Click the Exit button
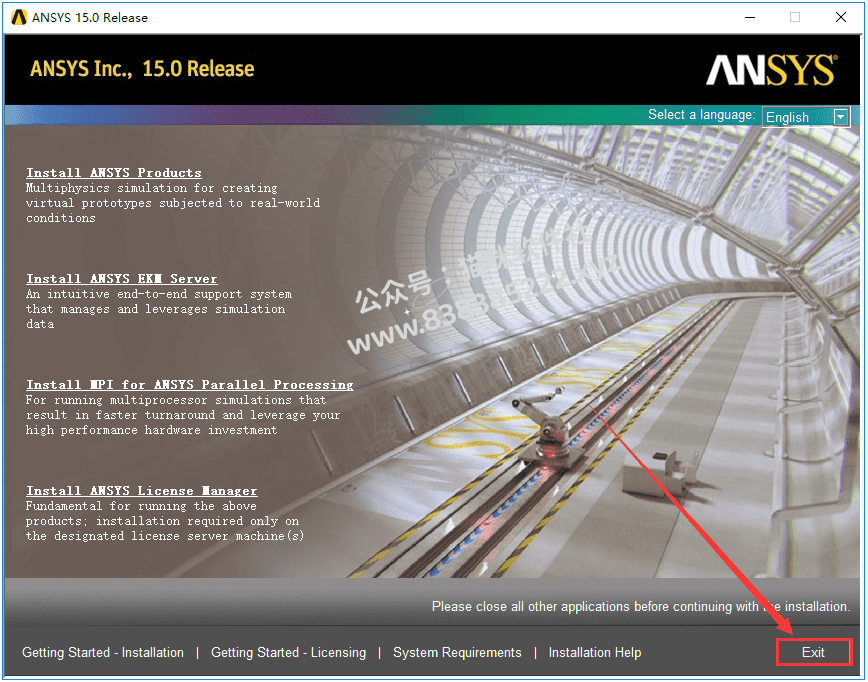Viewport: 868px width, 682px height. [813, 652]
